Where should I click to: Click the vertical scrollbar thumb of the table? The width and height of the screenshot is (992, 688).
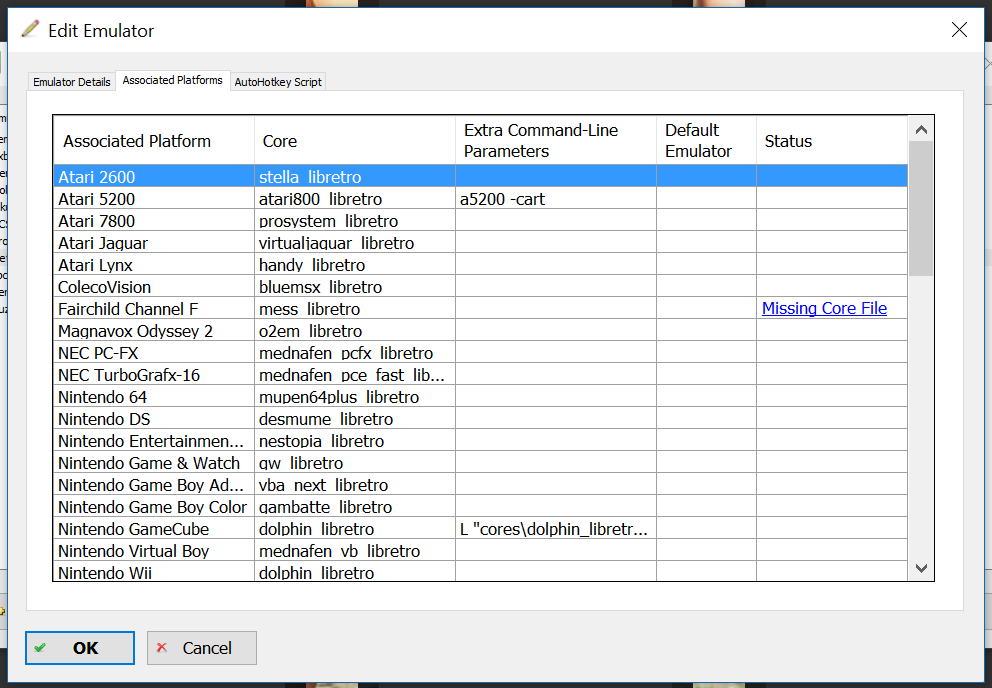pos(921,209)
